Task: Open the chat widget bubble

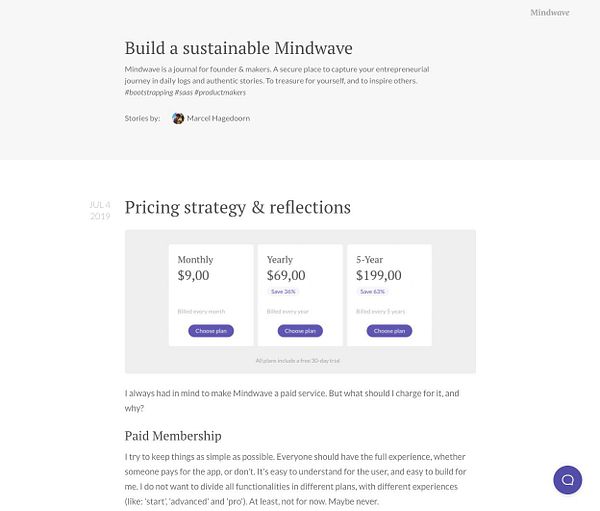Action: coord(567,480)
